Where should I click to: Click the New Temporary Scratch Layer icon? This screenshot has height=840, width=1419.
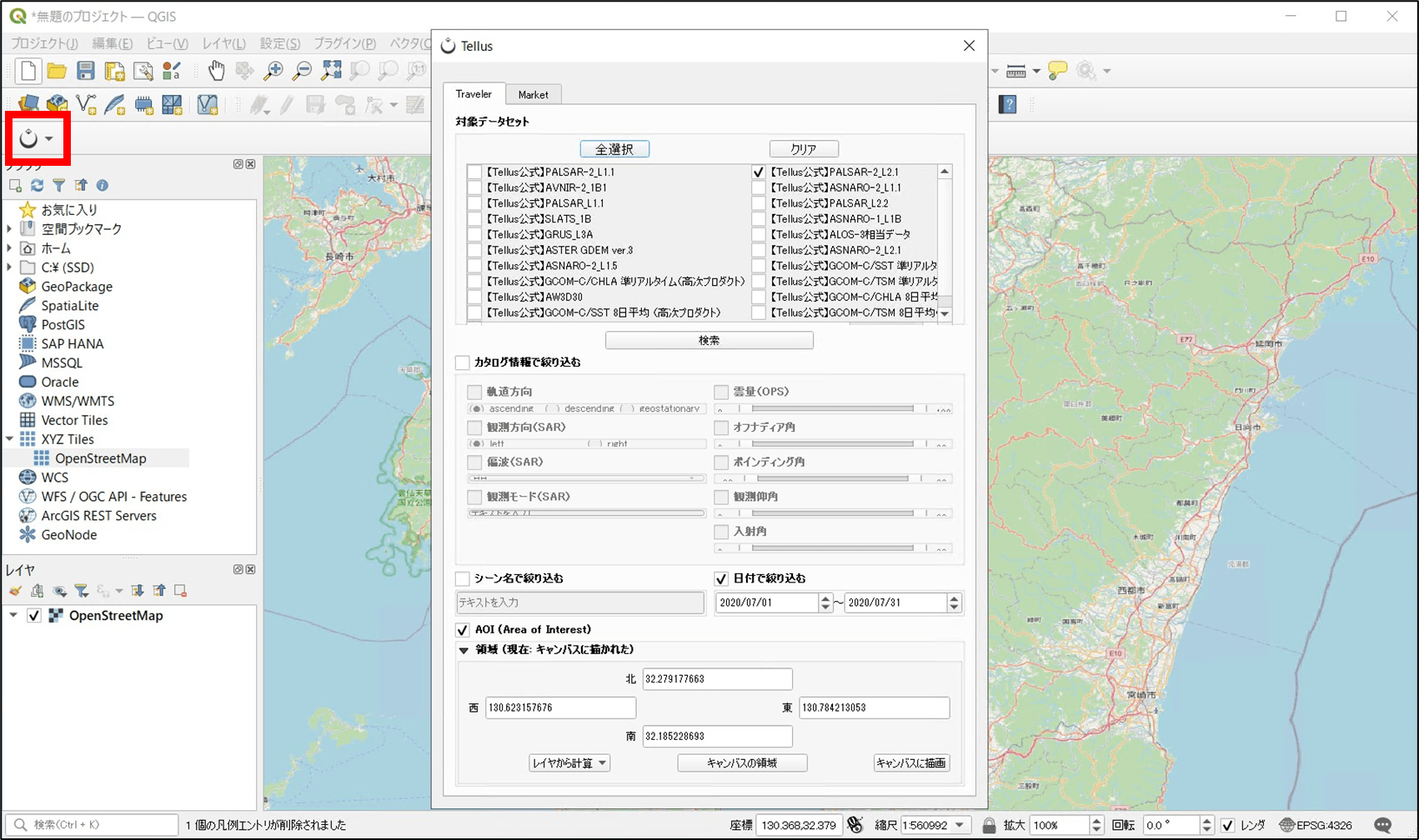pyautogui.click(x=143, y=104)
